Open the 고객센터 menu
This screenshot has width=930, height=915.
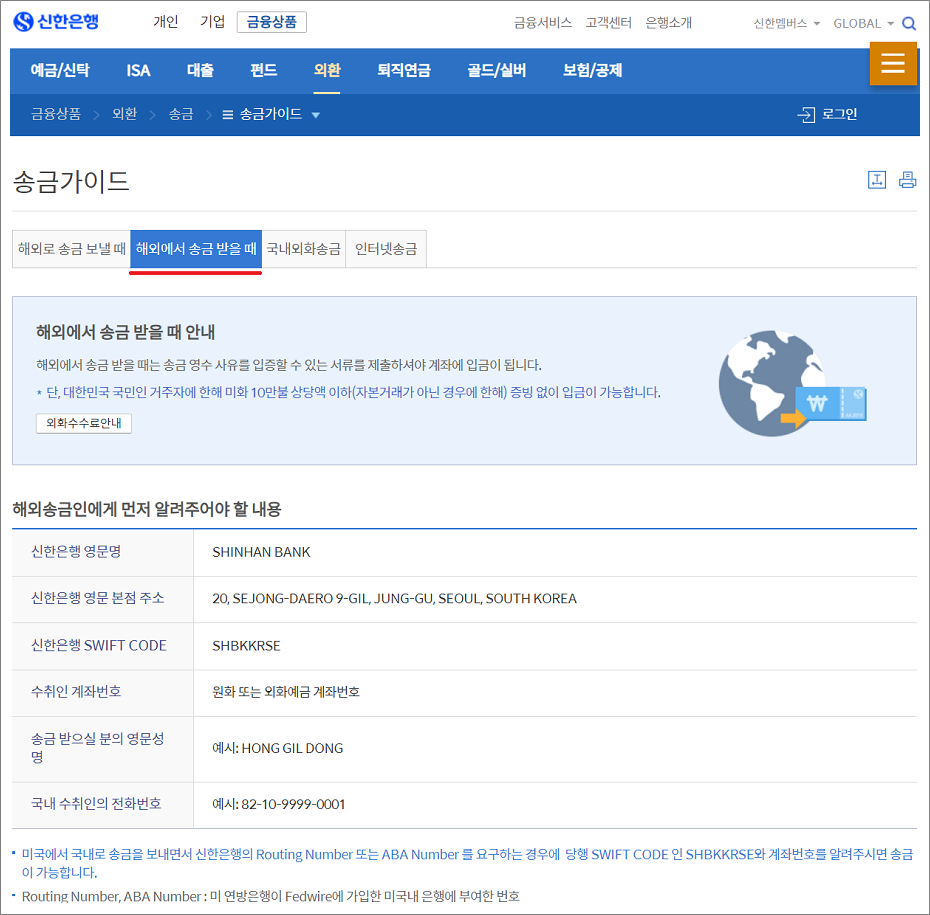click(x=609, y=23)
